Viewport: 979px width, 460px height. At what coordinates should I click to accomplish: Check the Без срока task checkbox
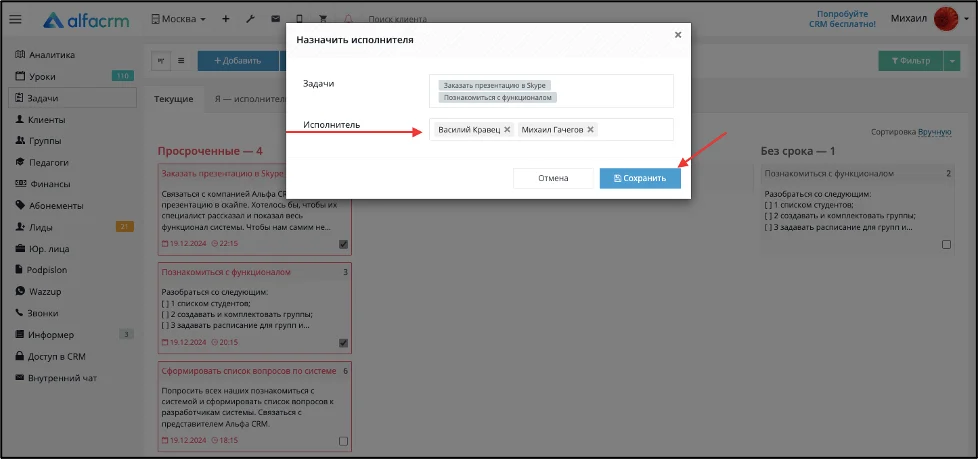947,245
